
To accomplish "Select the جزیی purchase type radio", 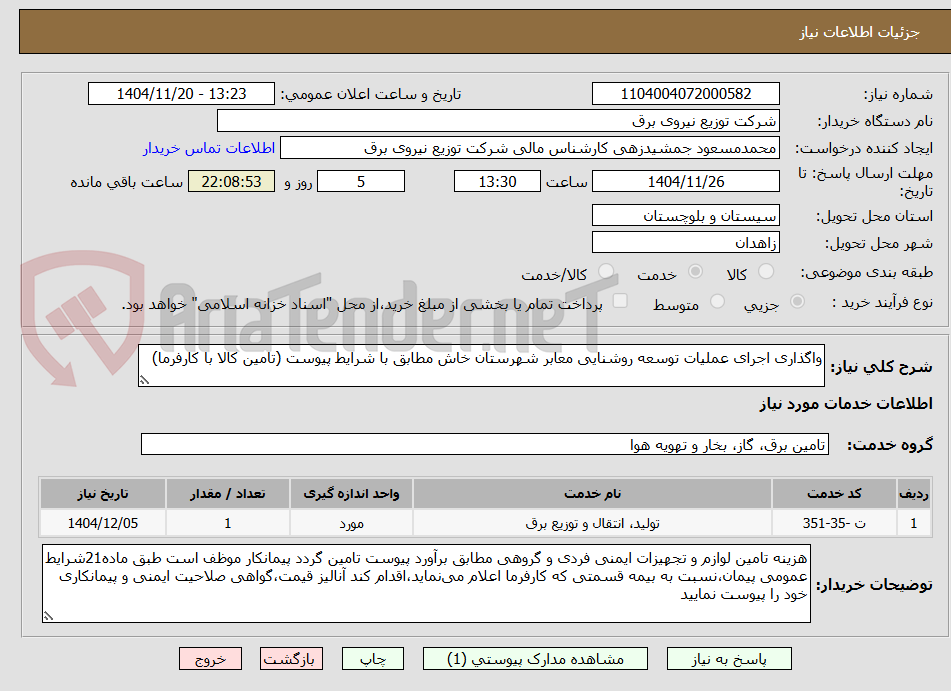I will coord(798,302).
